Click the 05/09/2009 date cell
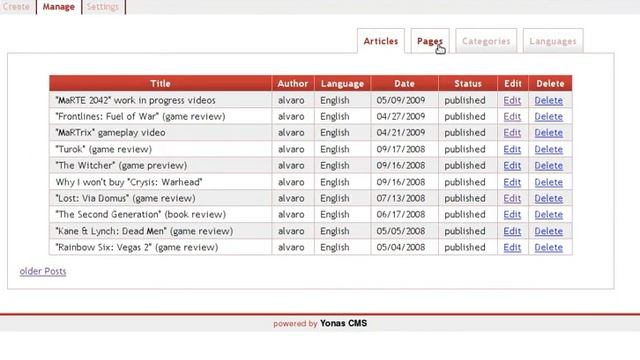Image resolution: width=640 pixels, height=360 pixels. tap(404, 100)
